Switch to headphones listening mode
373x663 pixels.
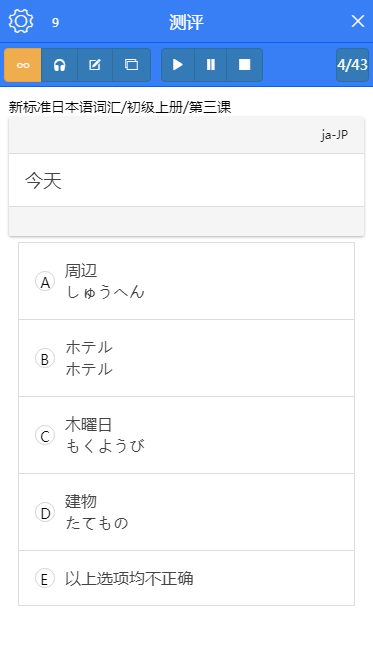pos(60,65)
